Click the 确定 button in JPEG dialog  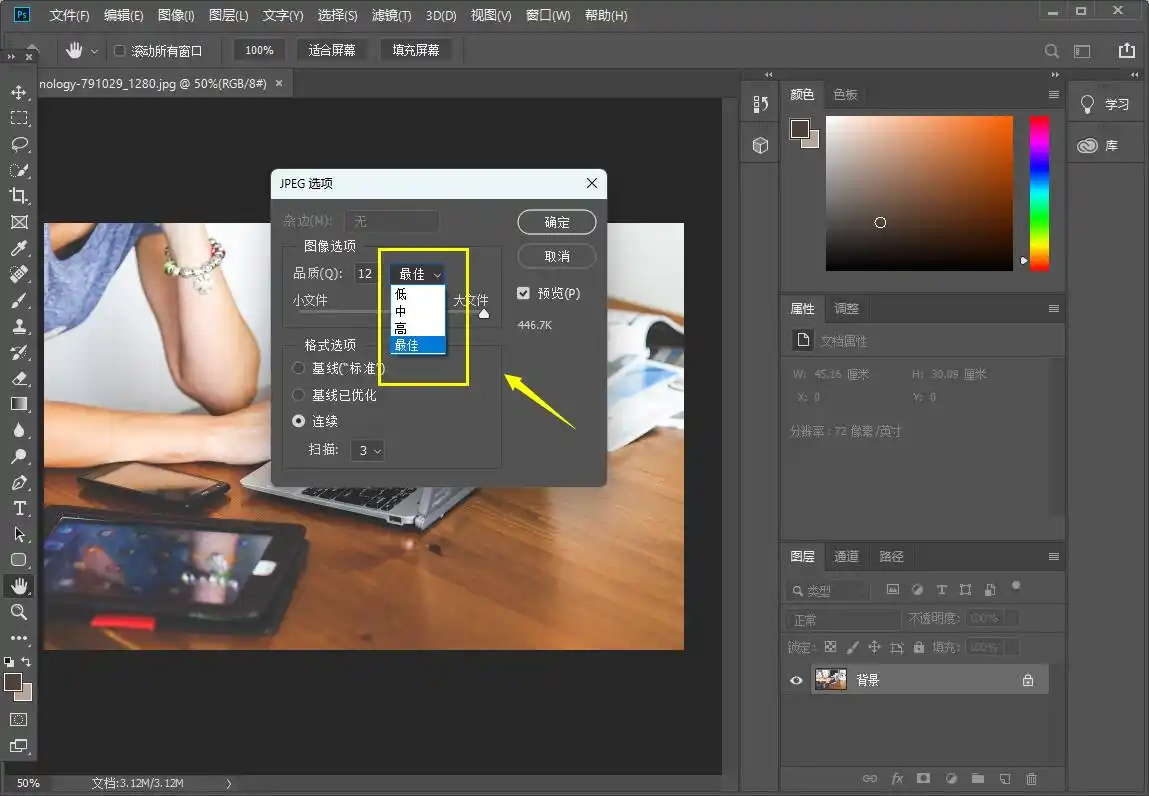(556, 222)
